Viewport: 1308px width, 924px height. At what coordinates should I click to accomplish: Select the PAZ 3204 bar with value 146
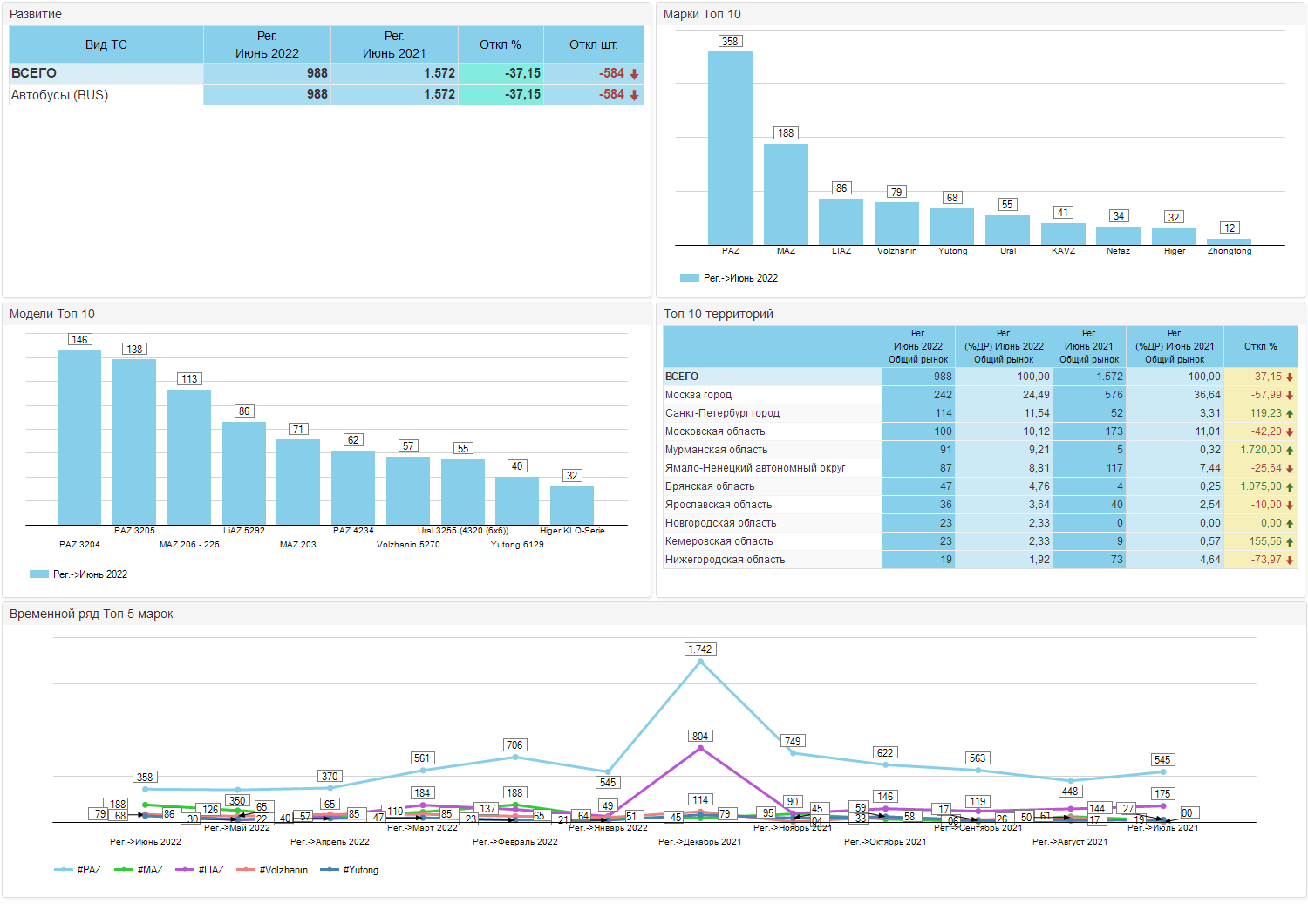[x=79, y=437]
